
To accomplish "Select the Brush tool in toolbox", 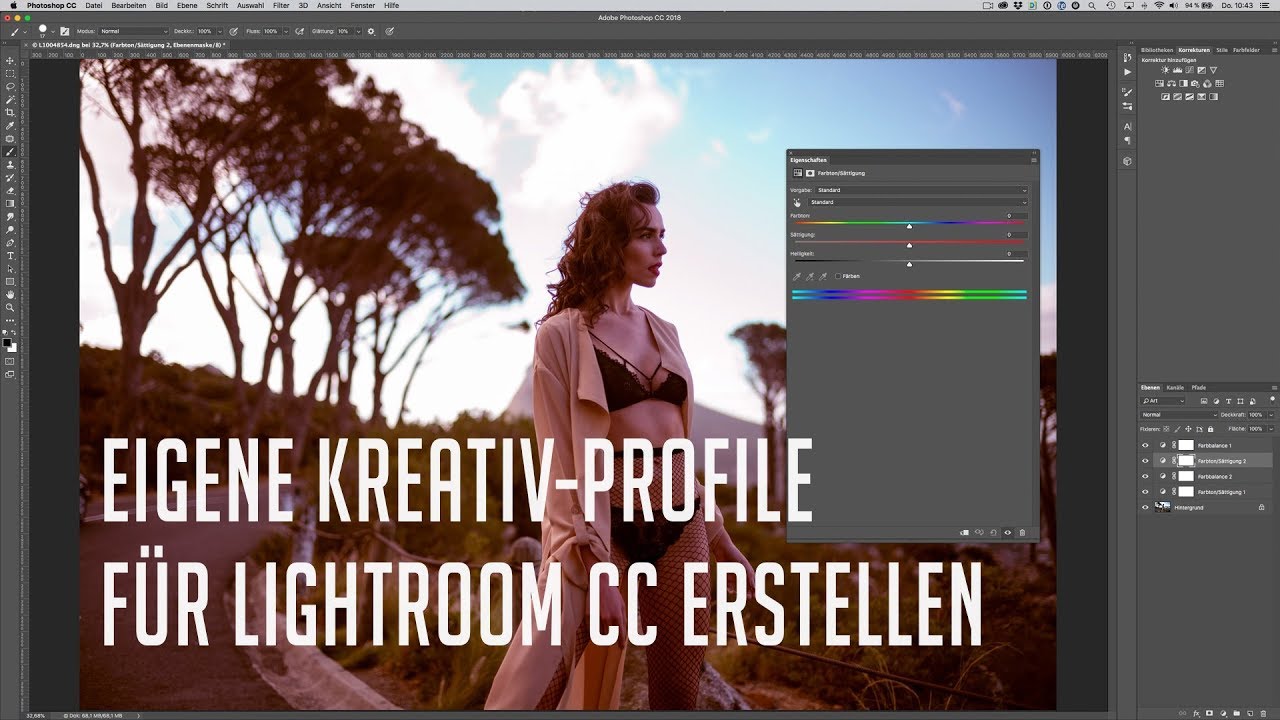I will [10, 151].
